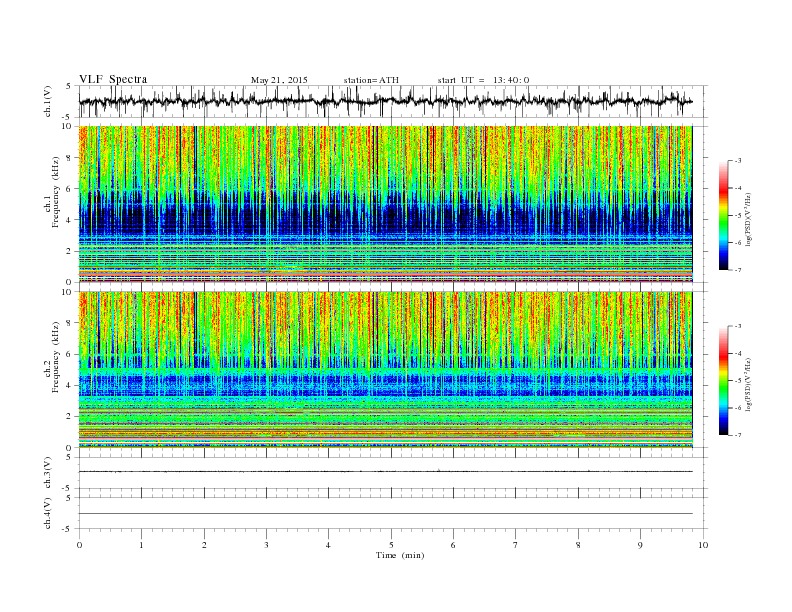Viewport: 792px width, 612px height.
Task: Click the "4" kHz tick on ch.2 frequency axis
Action: pos(70,386)
